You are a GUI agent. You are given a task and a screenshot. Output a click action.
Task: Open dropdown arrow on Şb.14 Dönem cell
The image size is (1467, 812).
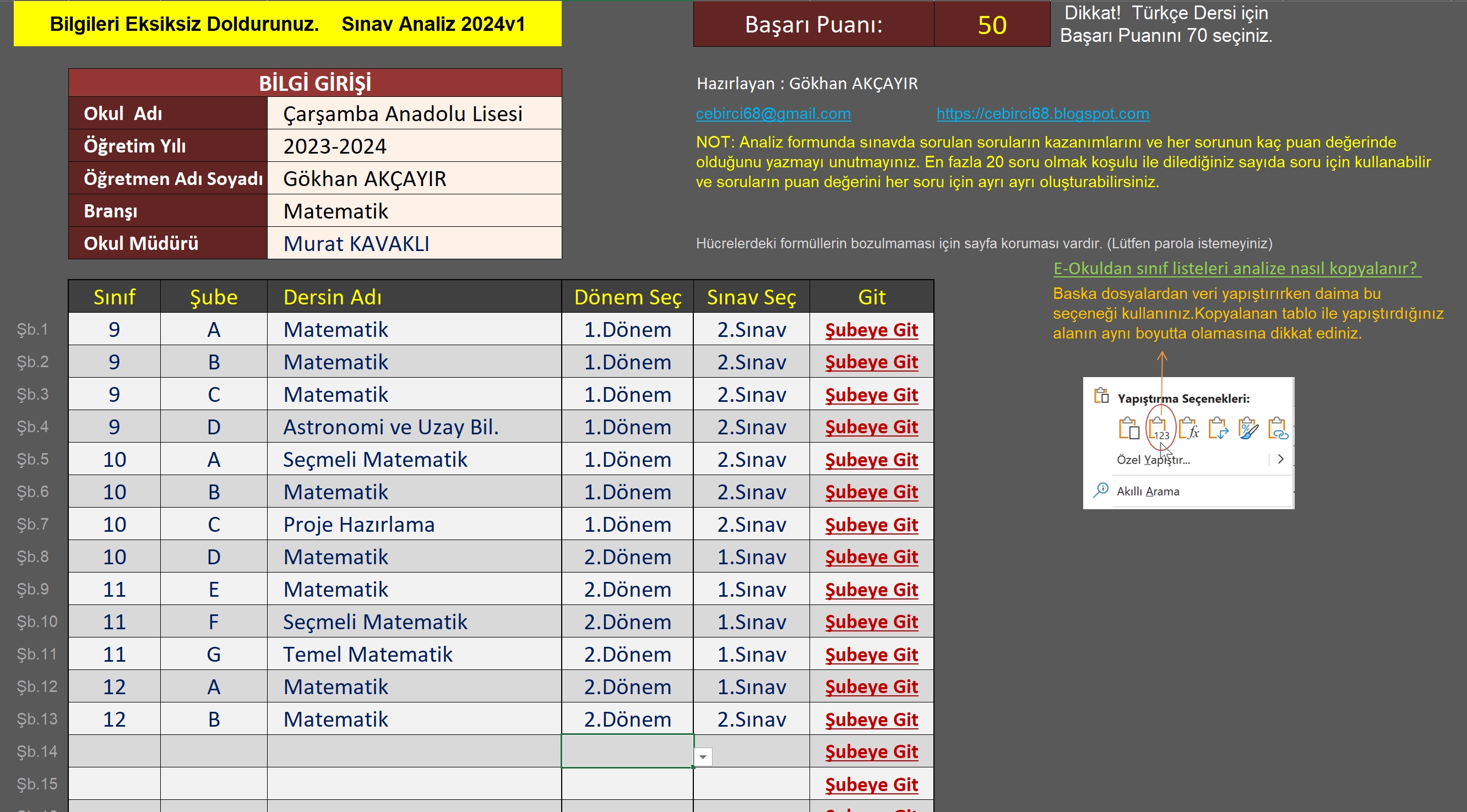point(703,757)
